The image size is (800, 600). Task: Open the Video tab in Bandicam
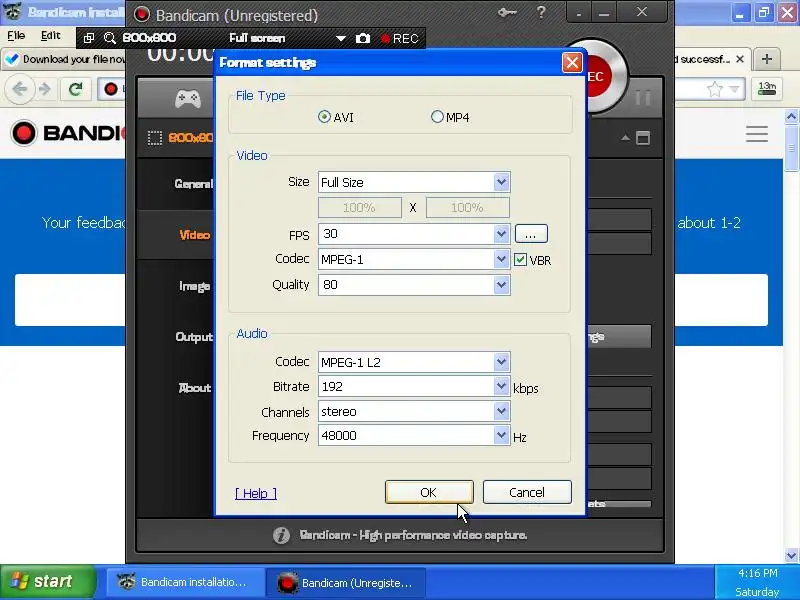pos(194,235)
